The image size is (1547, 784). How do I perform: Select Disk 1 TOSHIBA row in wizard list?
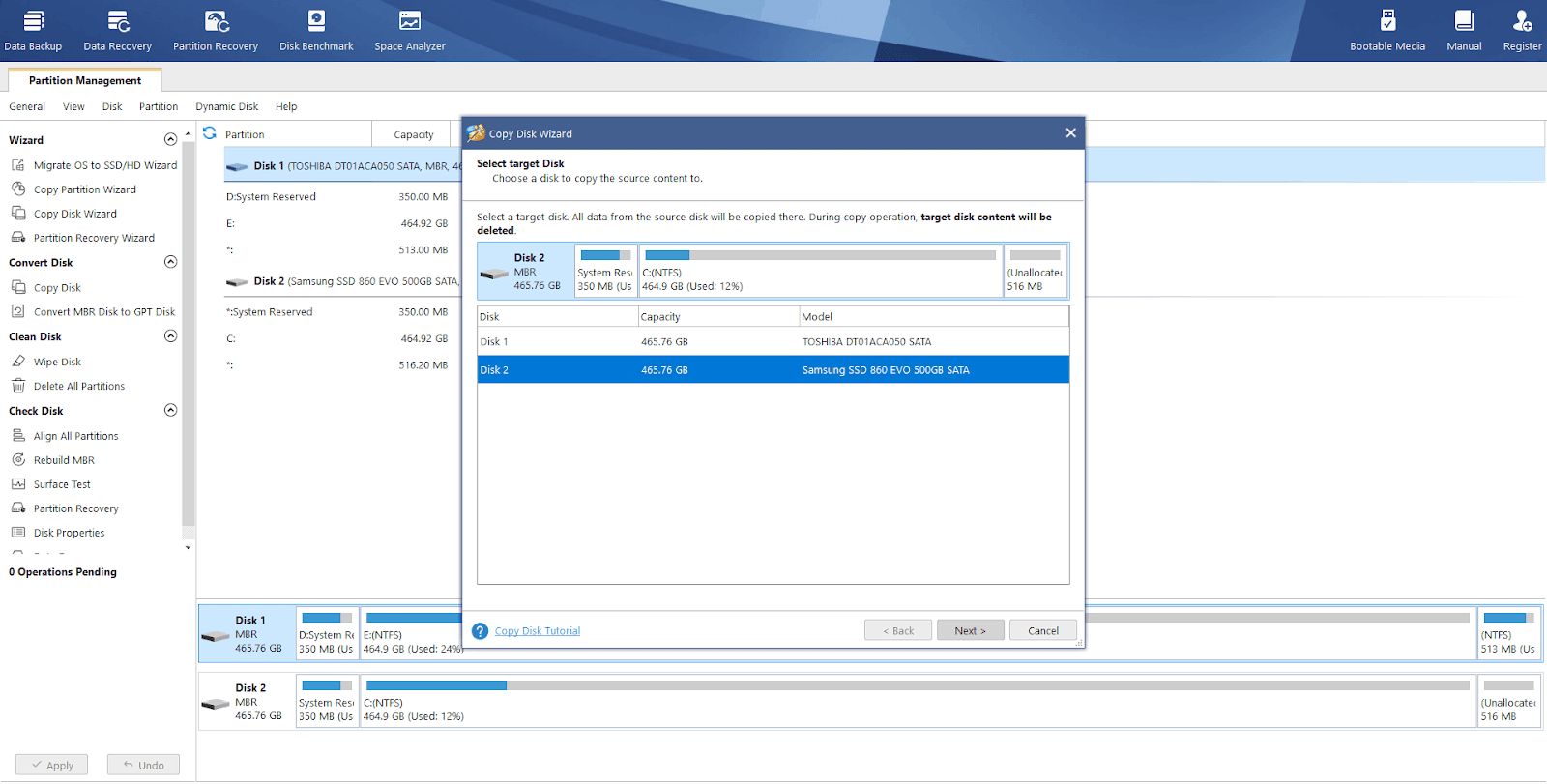[773, 341]
